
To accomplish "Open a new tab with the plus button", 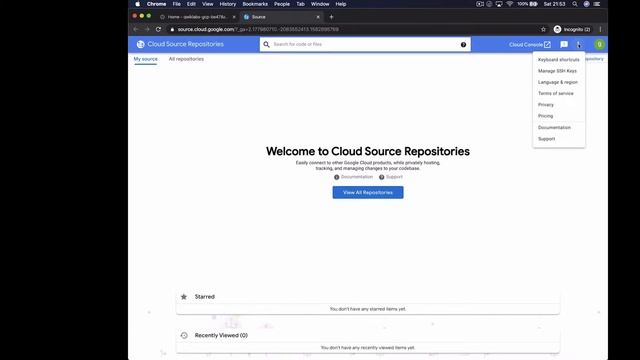I will 331,17.
